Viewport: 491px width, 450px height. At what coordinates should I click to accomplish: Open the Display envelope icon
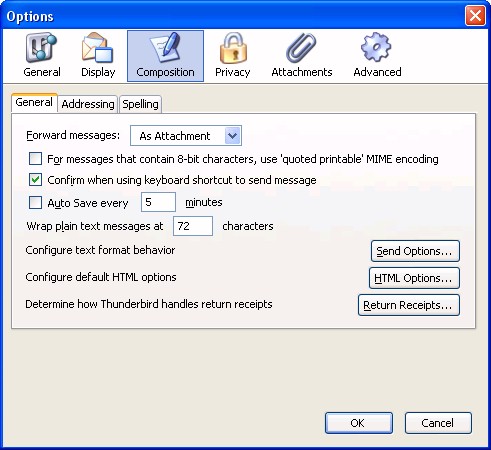pos(97,47)
